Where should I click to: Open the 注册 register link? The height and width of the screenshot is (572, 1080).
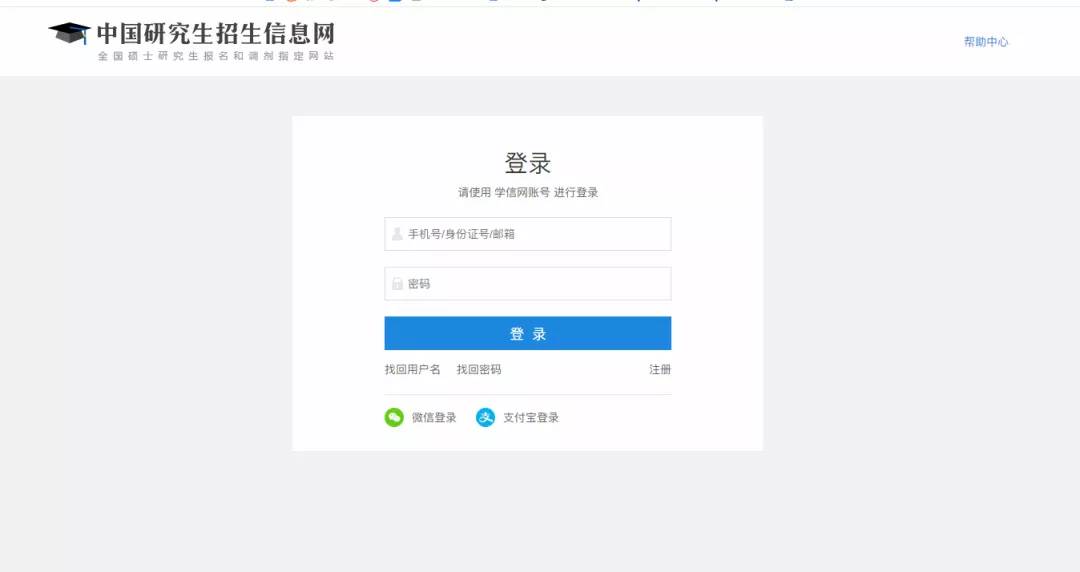click(660, 369)
